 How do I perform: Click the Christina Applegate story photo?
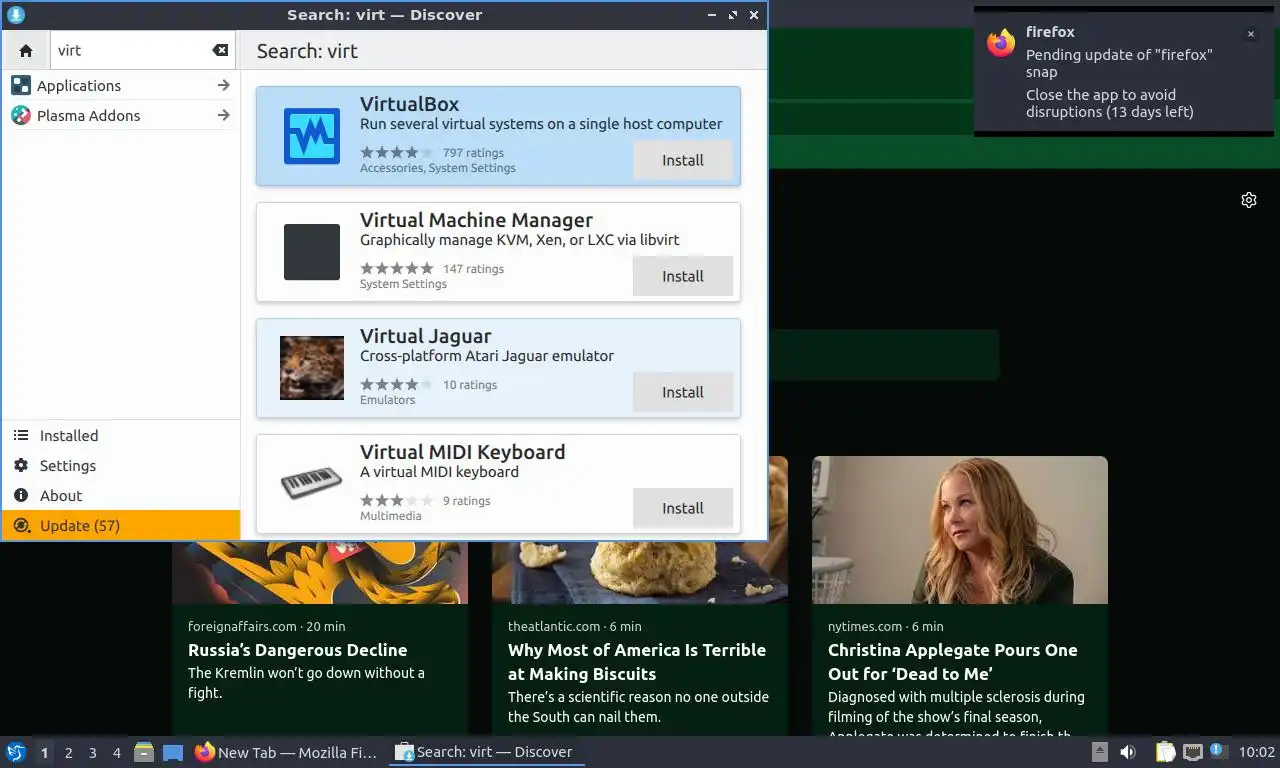click(x=960, y=530)
